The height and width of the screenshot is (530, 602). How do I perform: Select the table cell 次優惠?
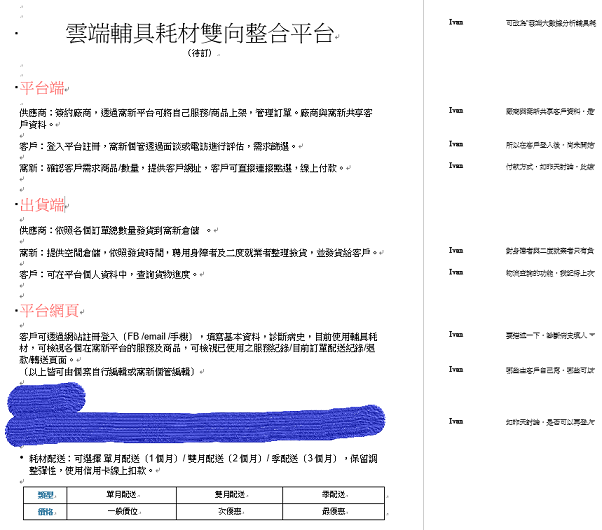230,512
